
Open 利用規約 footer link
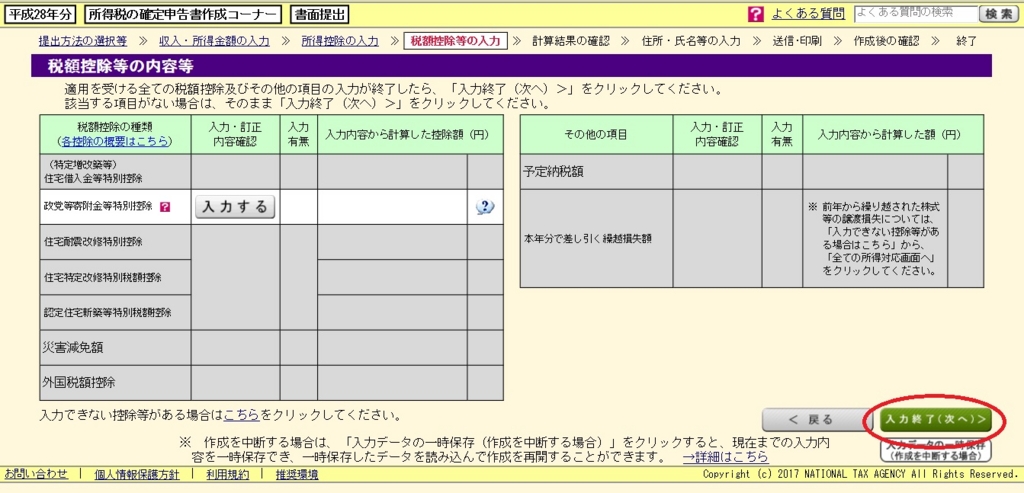(227, 474)
